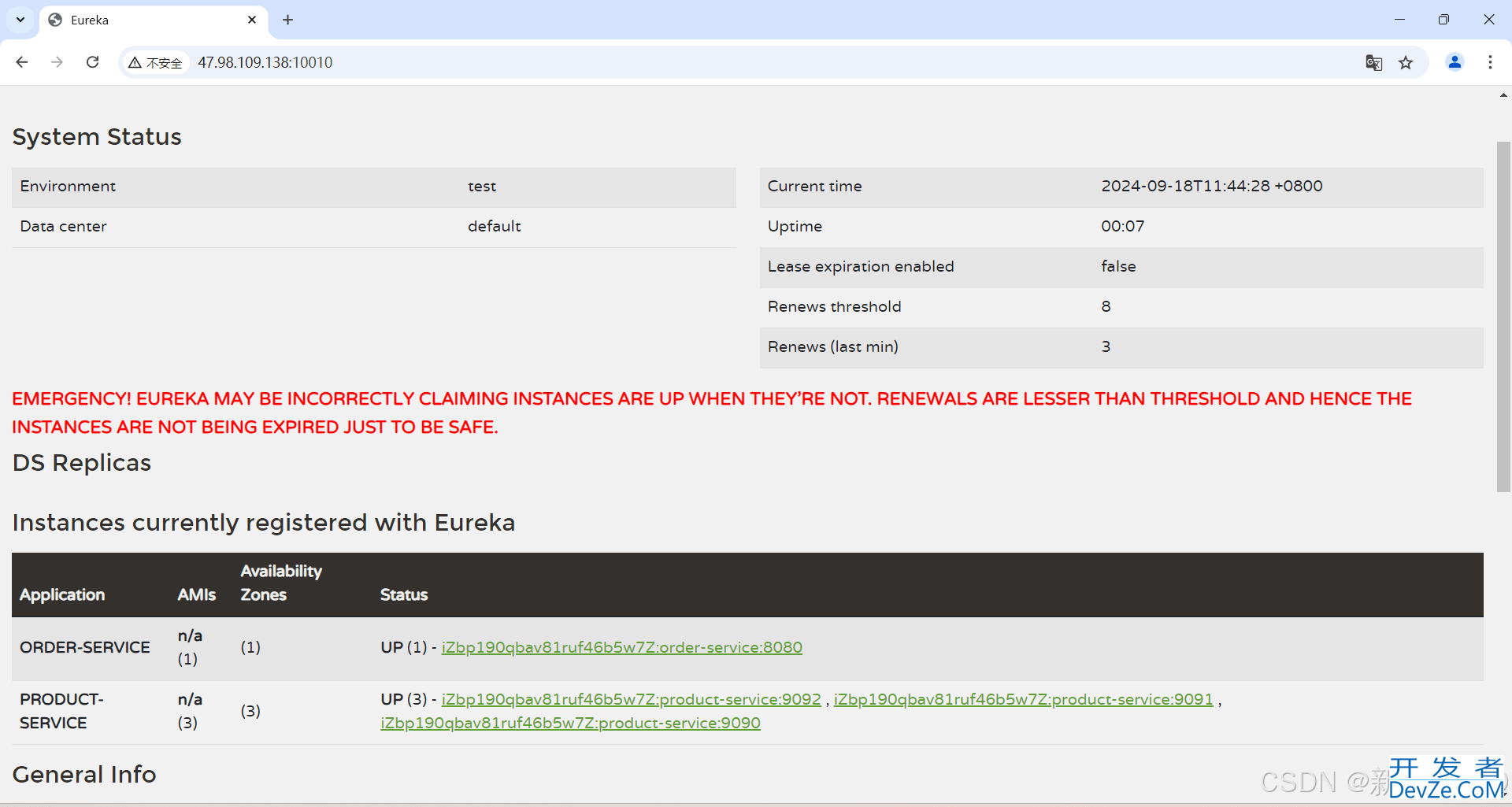Close the Eureka tab

point(252,20)
